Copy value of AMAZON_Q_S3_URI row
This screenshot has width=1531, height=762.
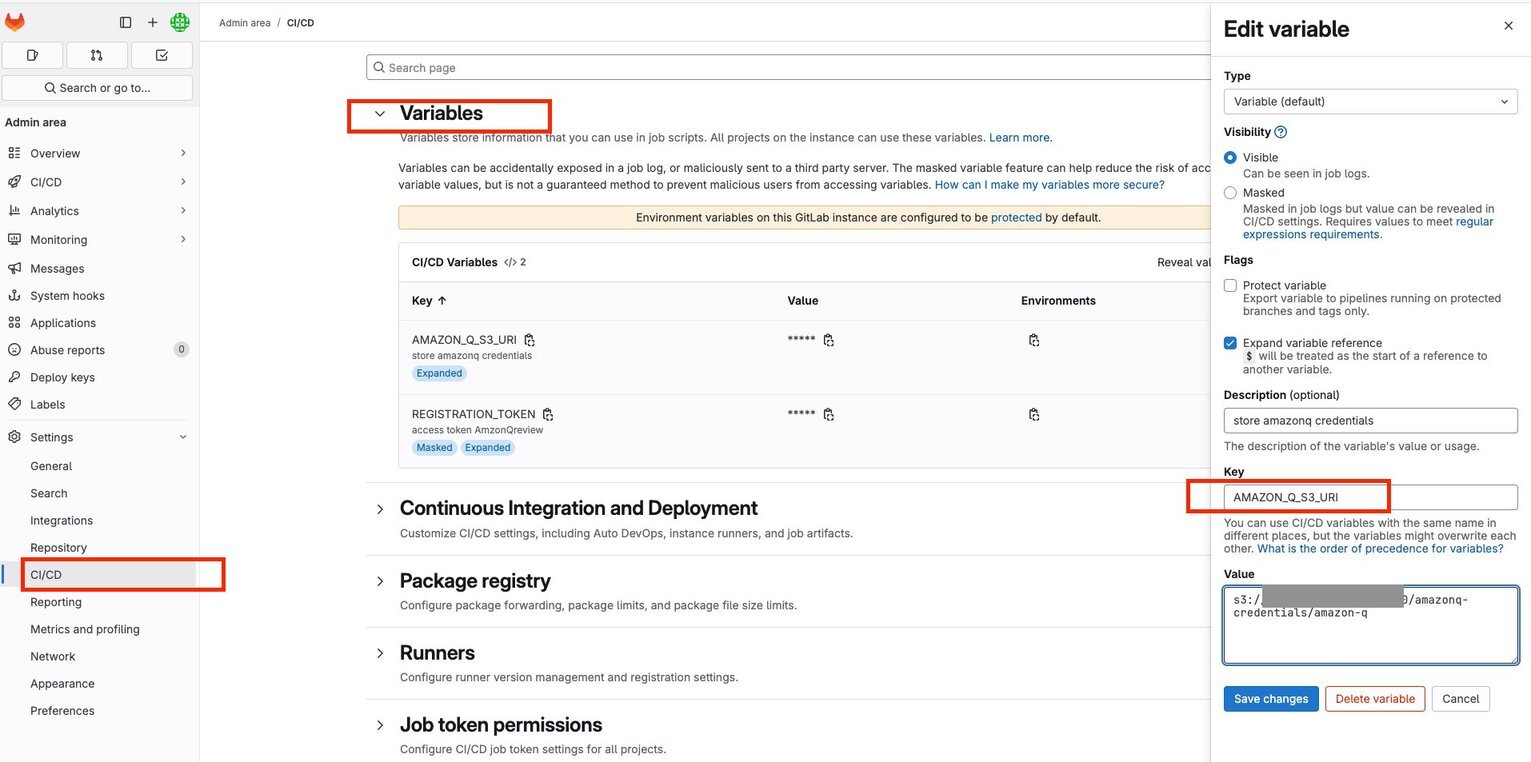pos(829,340)
